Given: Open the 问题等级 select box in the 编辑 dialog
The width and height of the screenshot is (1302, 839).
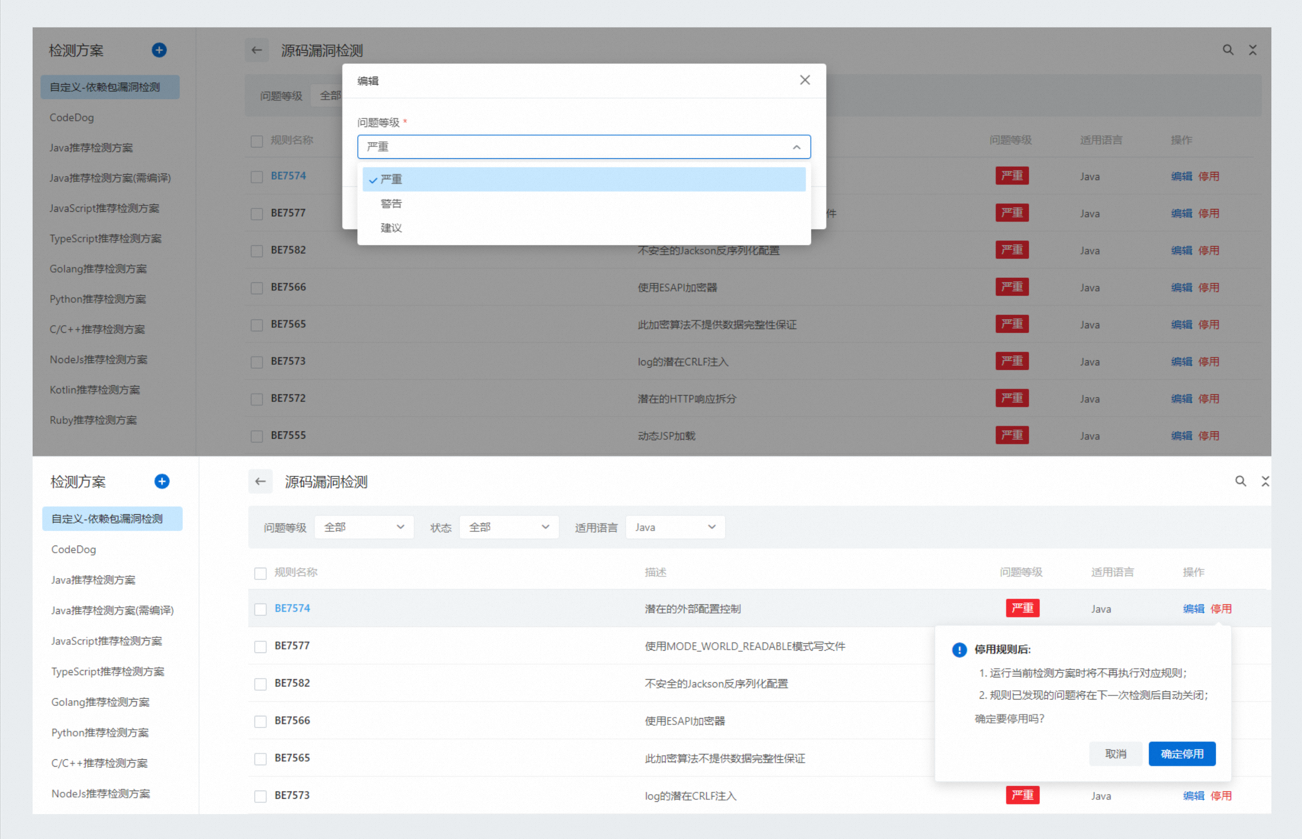Looking at the screenshot, I should coord(584,147).
